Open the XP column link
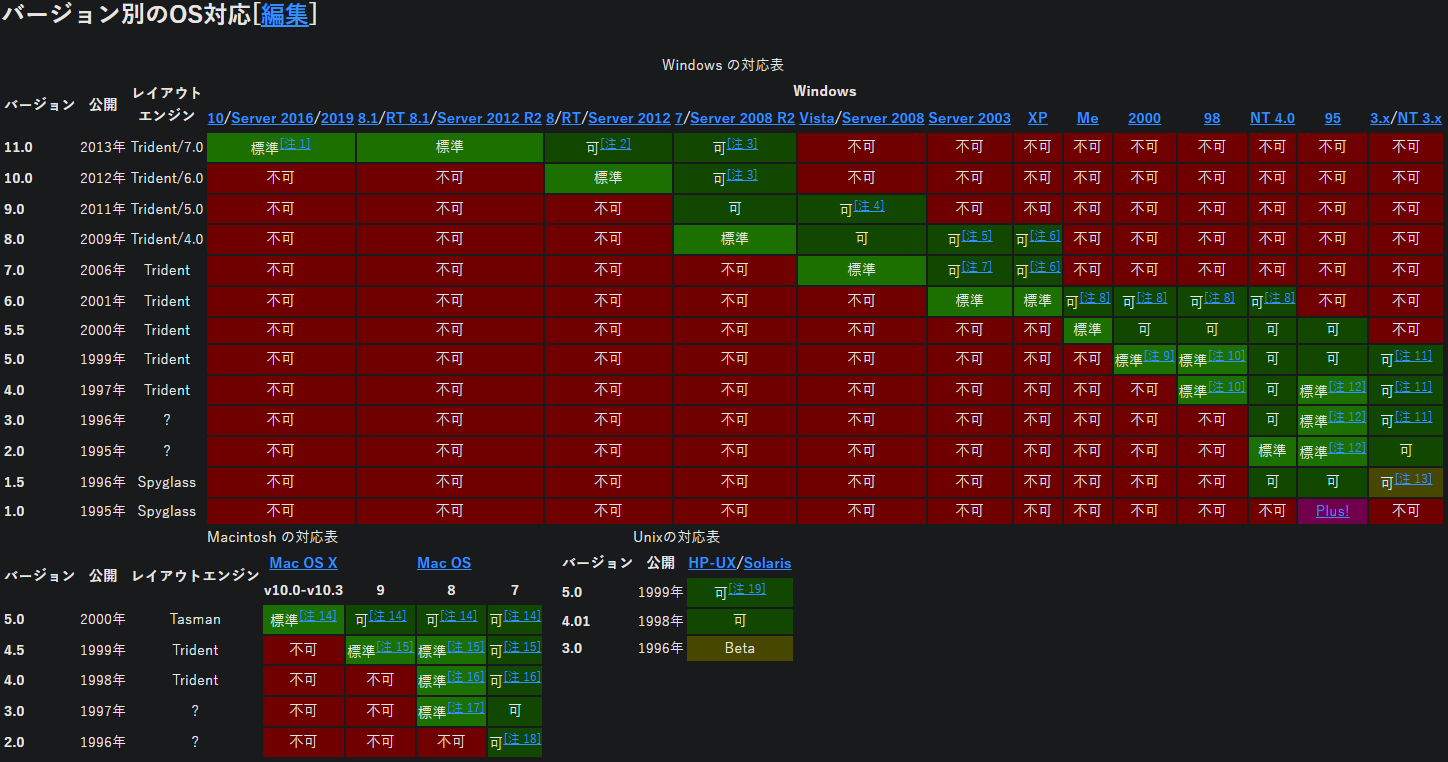This screenshot has height=762, width=1448. [1038, 118]
